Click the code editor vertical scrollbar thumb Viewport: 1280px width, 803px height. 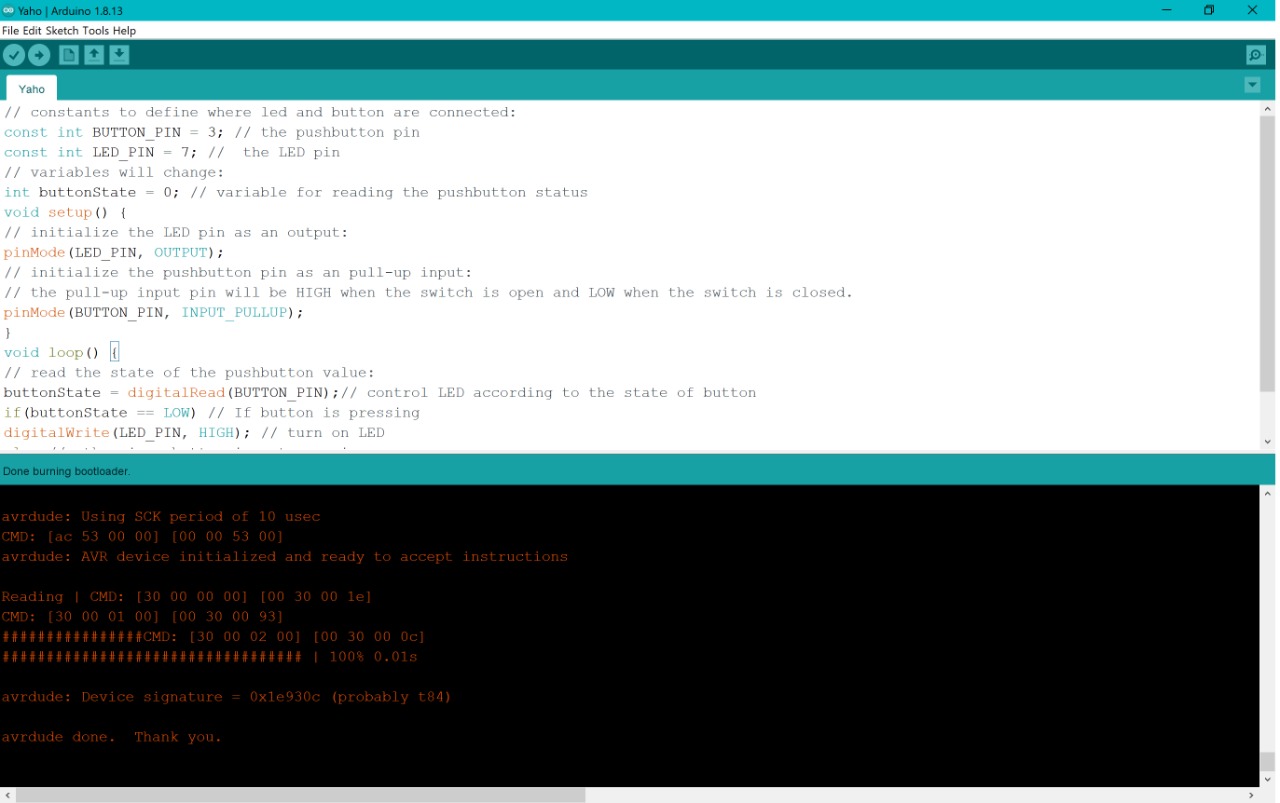click(x=1267, y=255)
